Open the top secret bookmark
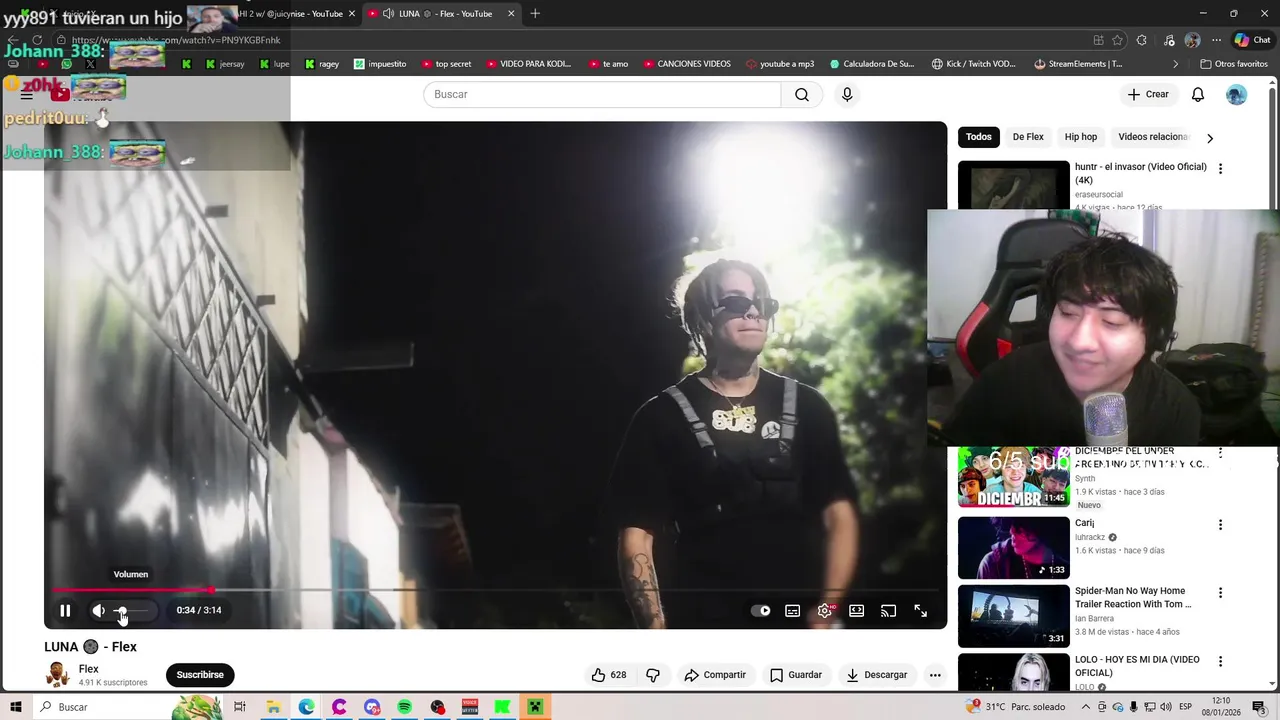 coord(446,64)
